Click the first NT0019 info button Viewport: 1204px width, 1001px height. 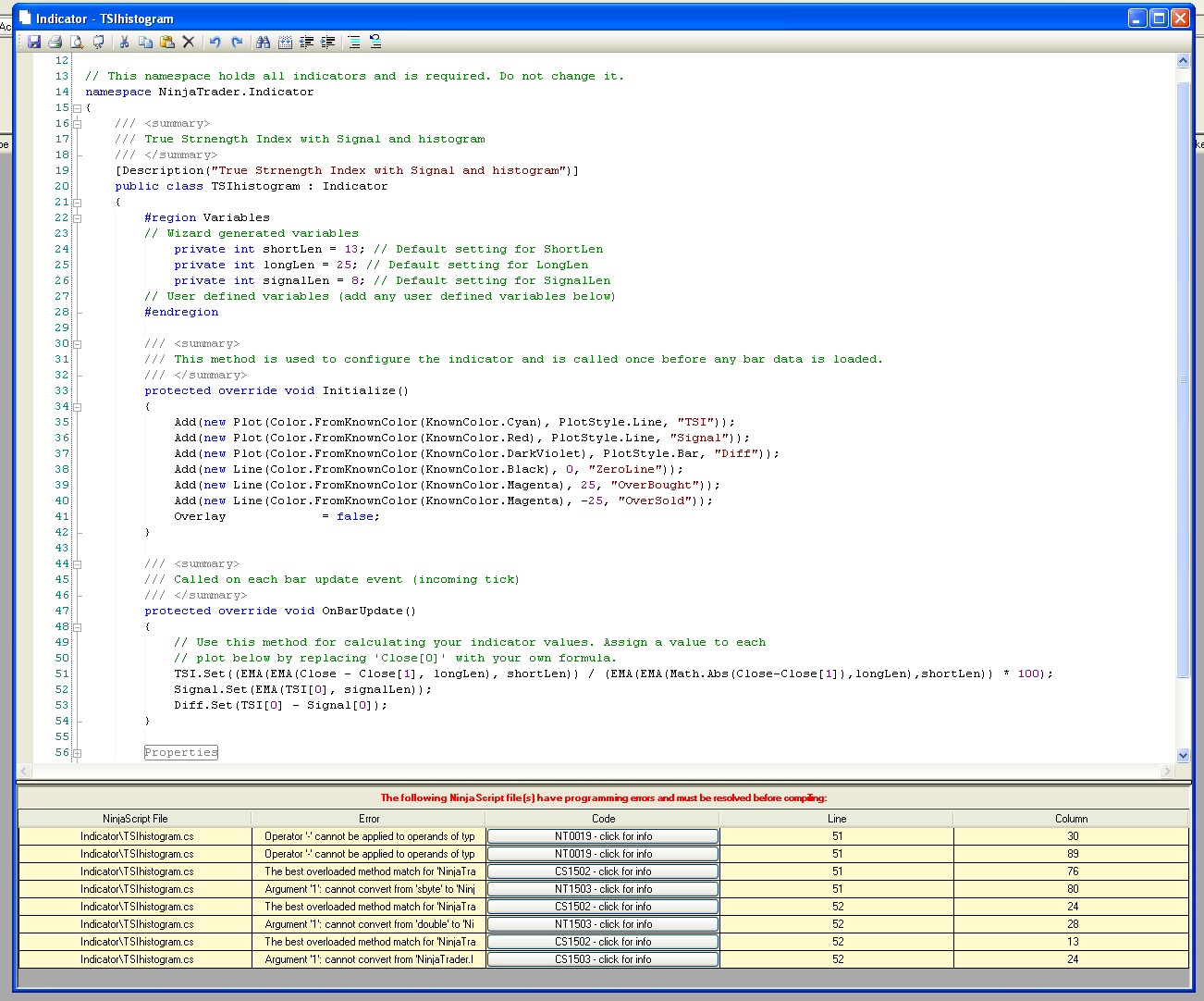(603, 836)
